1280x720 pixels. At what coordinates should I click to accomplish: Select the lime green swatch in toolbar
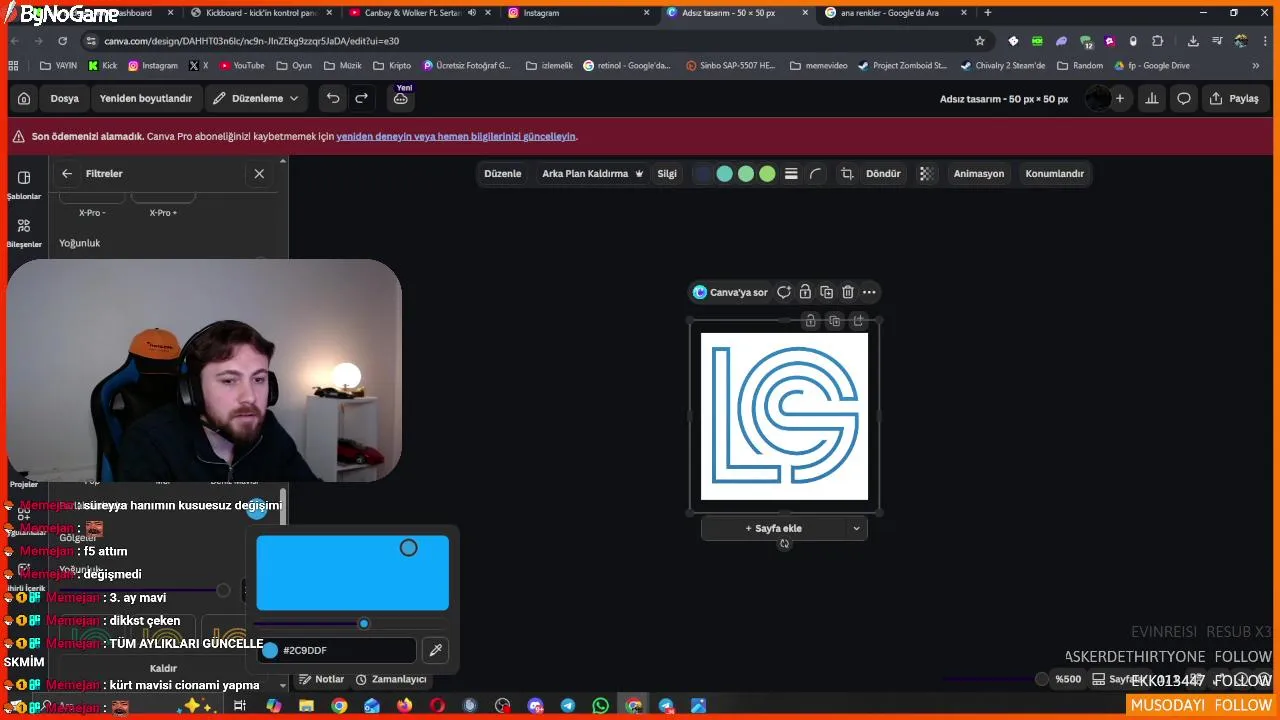[x=767, y=173]
